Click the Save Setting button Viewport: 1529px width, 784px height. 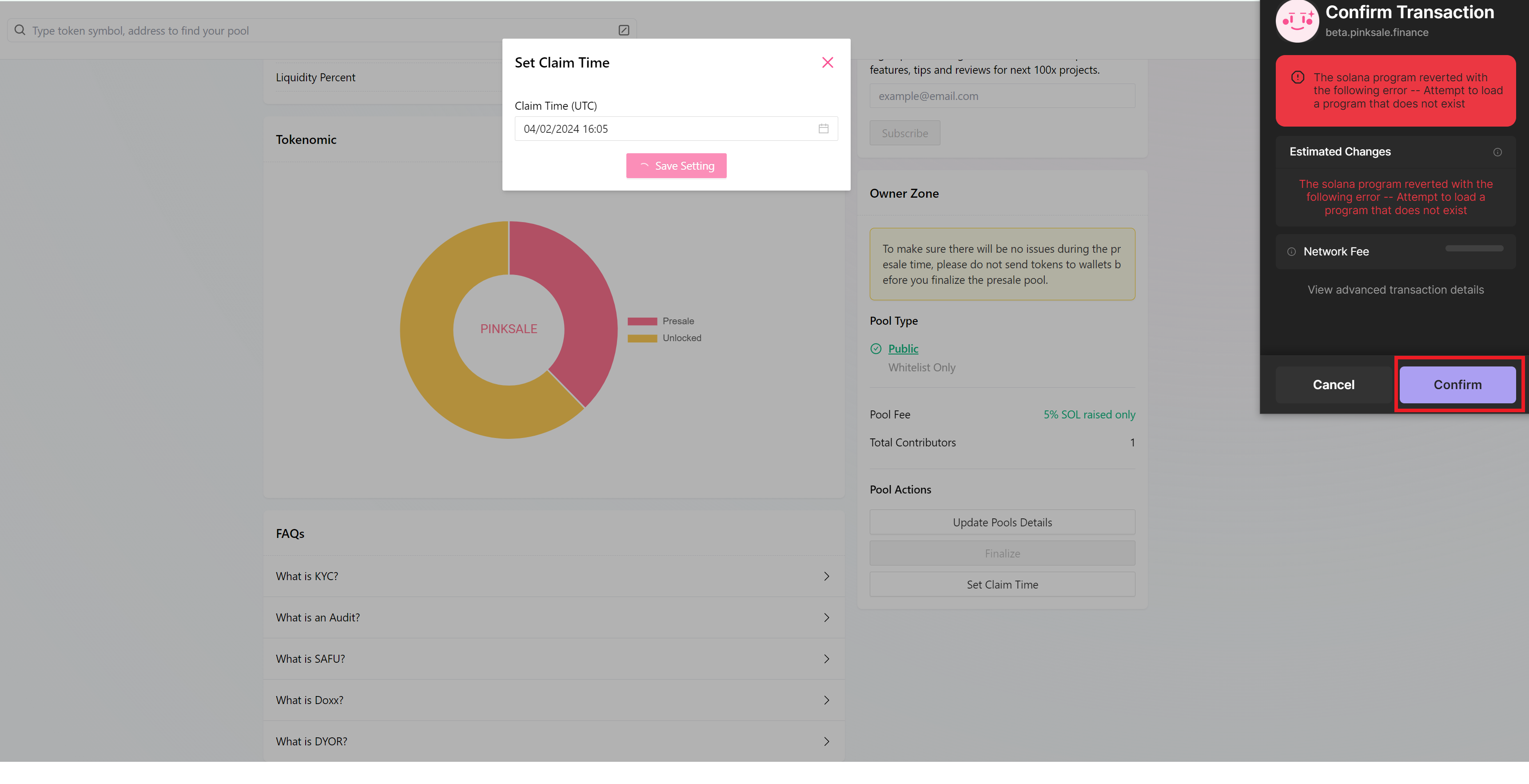pyautogui.click(x=676, y=166)
